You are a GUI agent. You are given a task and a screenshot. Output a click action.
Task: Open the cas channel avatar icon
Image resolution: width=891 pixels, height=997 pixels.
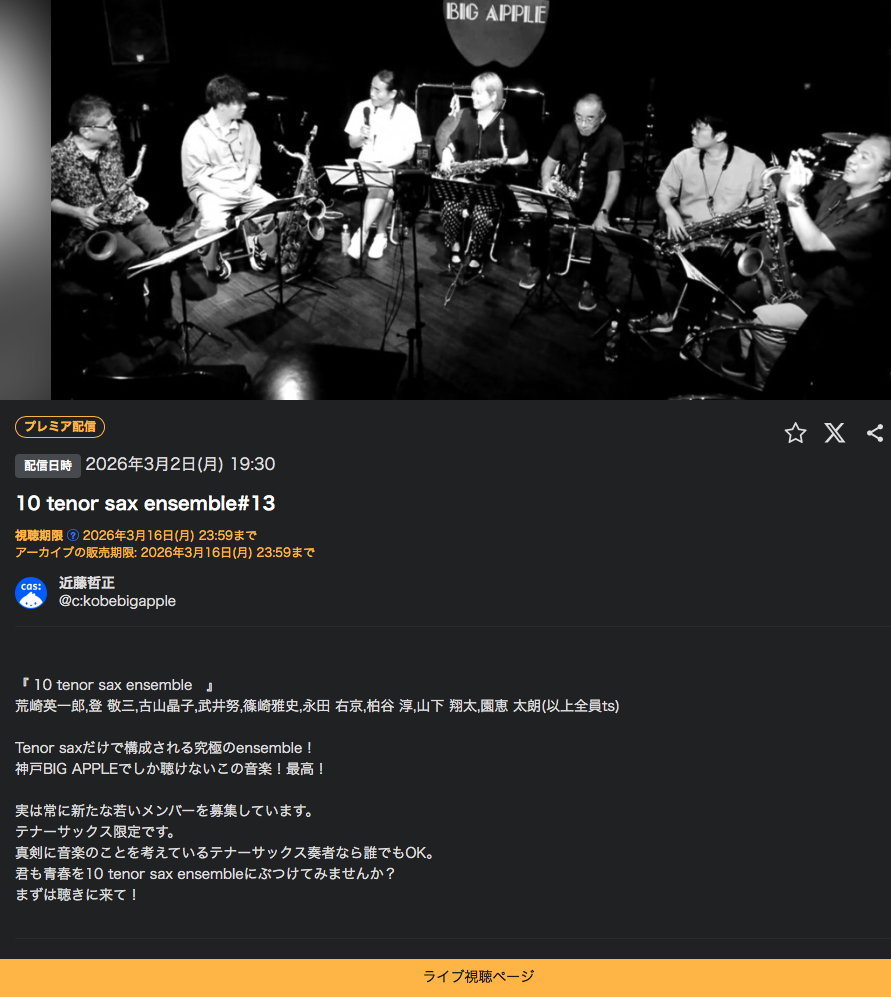pyautogui.click(x=31, y=593)
